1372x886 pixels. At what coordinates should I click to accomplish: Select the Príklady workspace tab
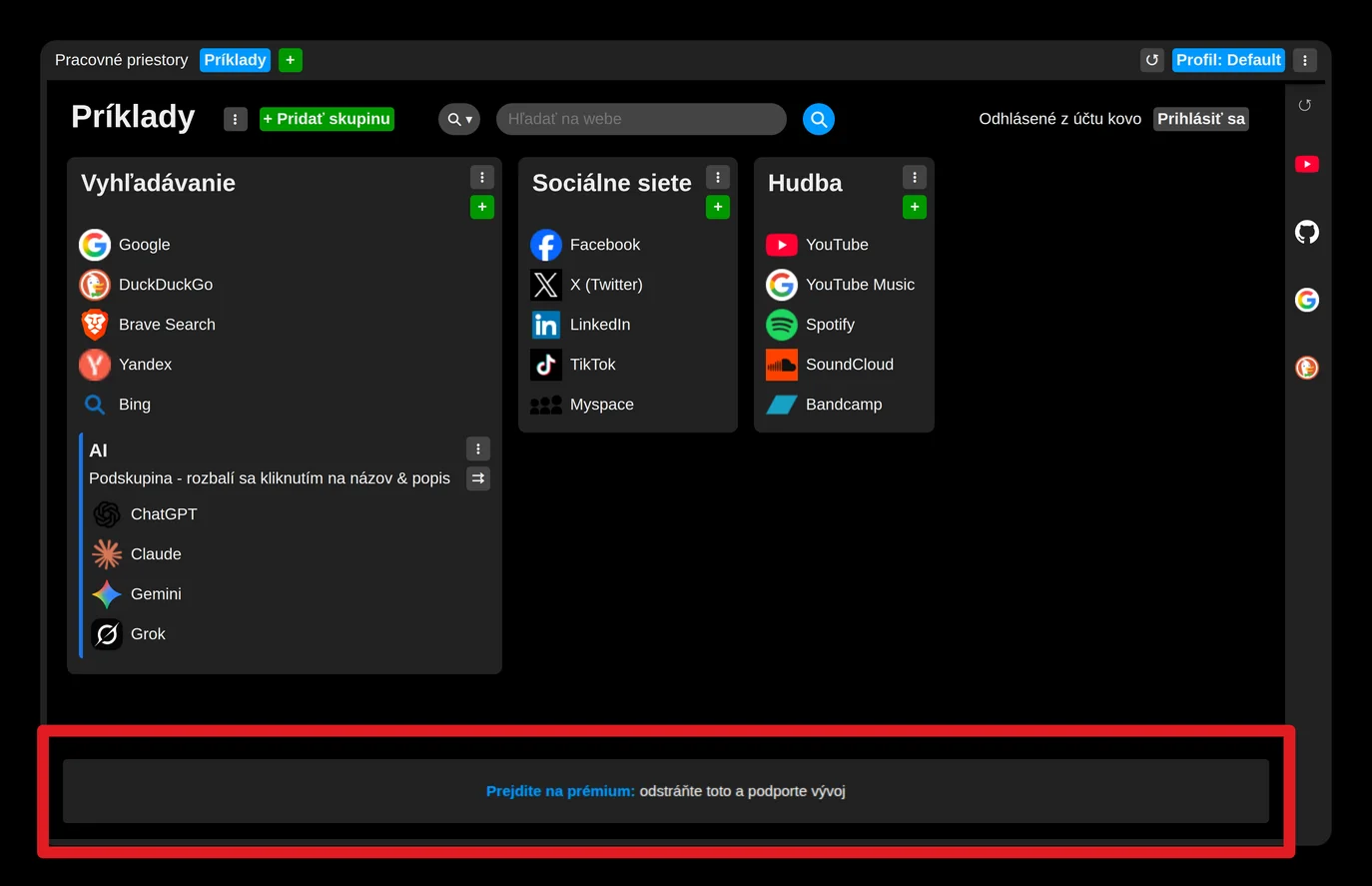coord(236,60)
